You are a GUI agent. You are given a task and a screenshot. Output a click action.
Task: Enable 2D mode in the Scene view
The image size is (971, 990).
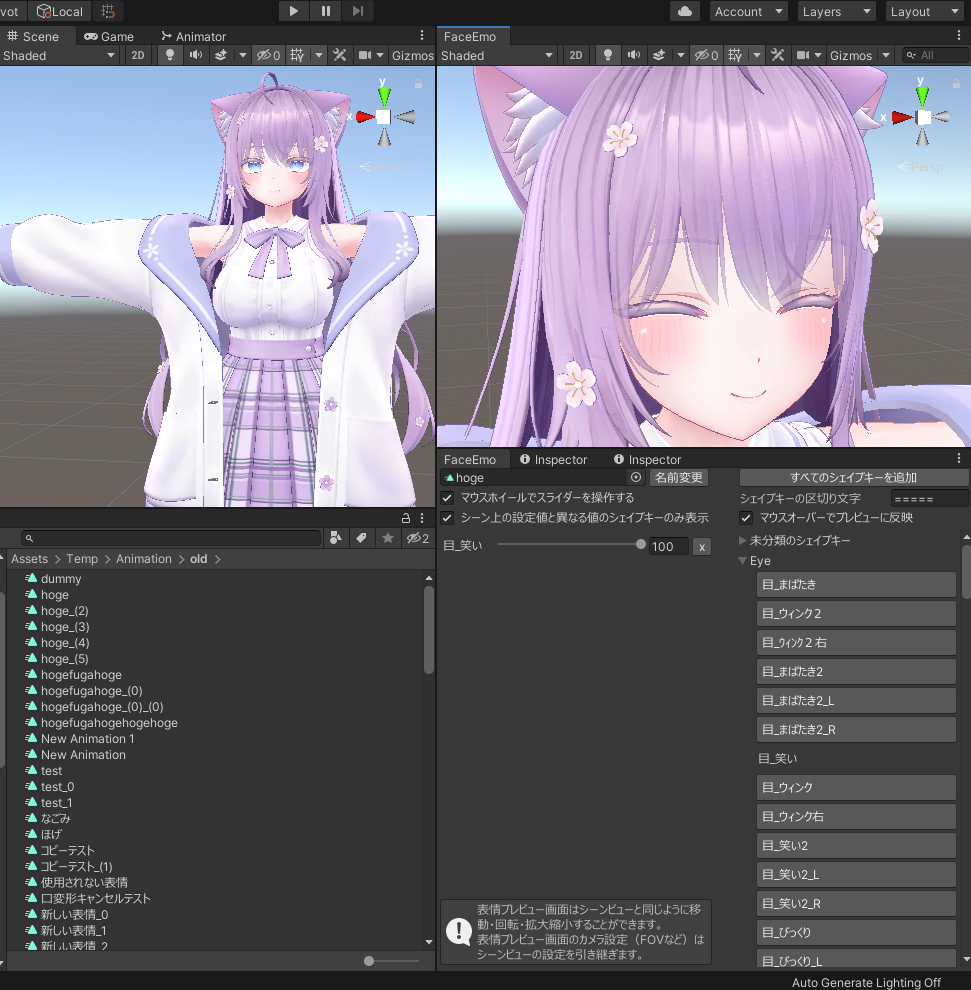tap(137, 55)
